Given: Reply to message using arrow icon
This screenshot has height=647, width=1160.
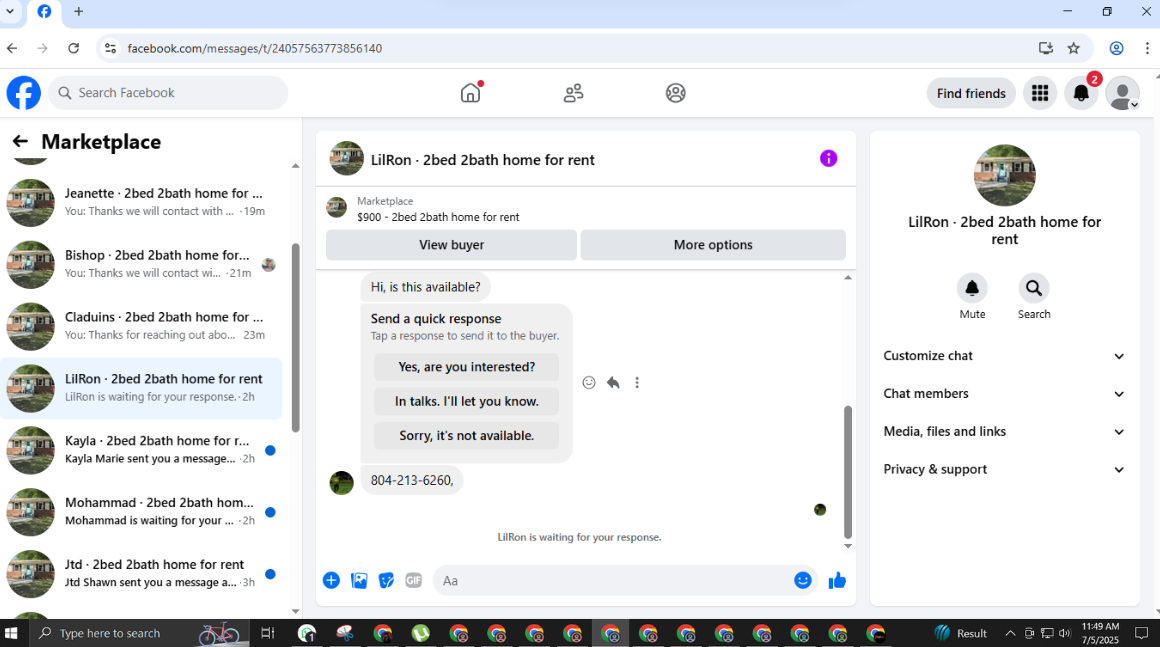Looking at the screenshot, I should (613, 382).
